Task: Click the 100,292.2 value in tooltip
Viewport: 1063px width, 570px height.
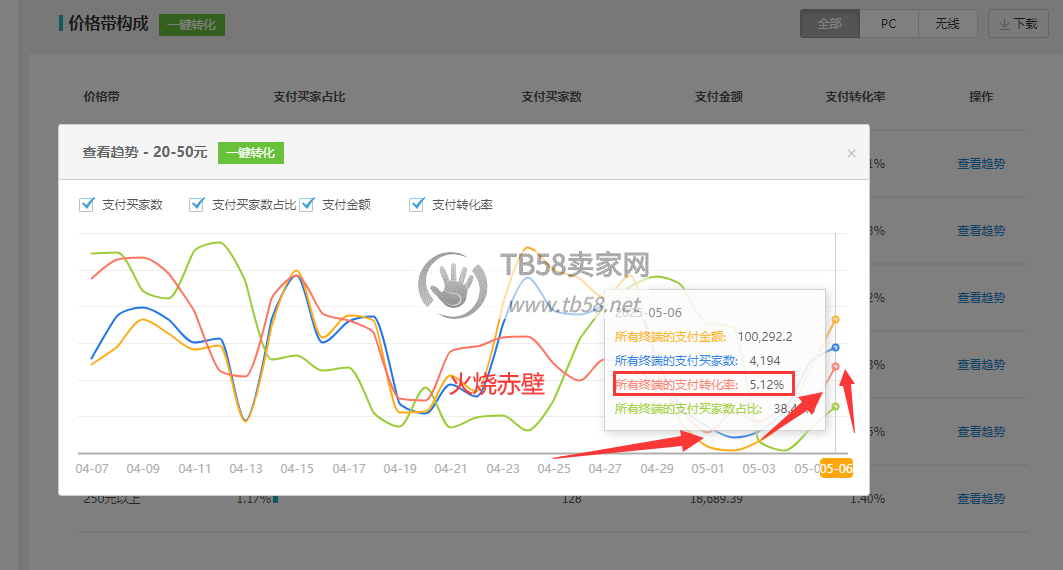Action: tap(765, 337)
